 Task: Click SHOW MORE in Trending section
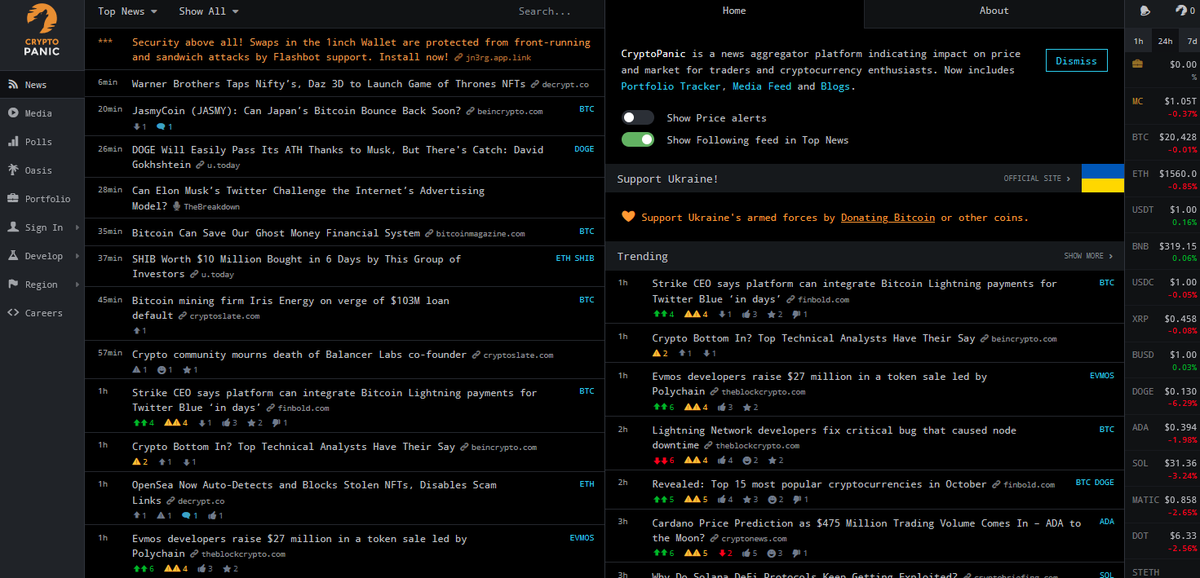(x=1088, y=256)
